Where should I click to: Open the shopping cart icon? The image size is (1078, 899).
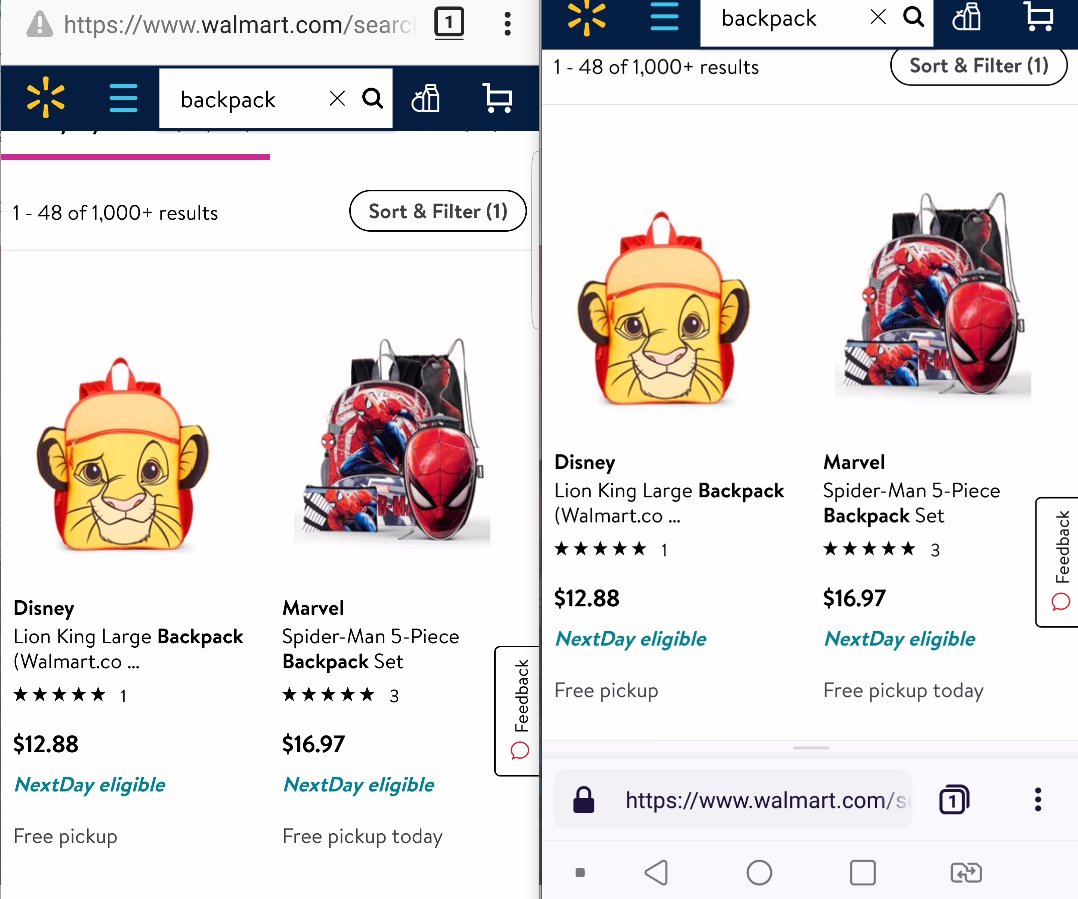click(x=1037, y=17)
